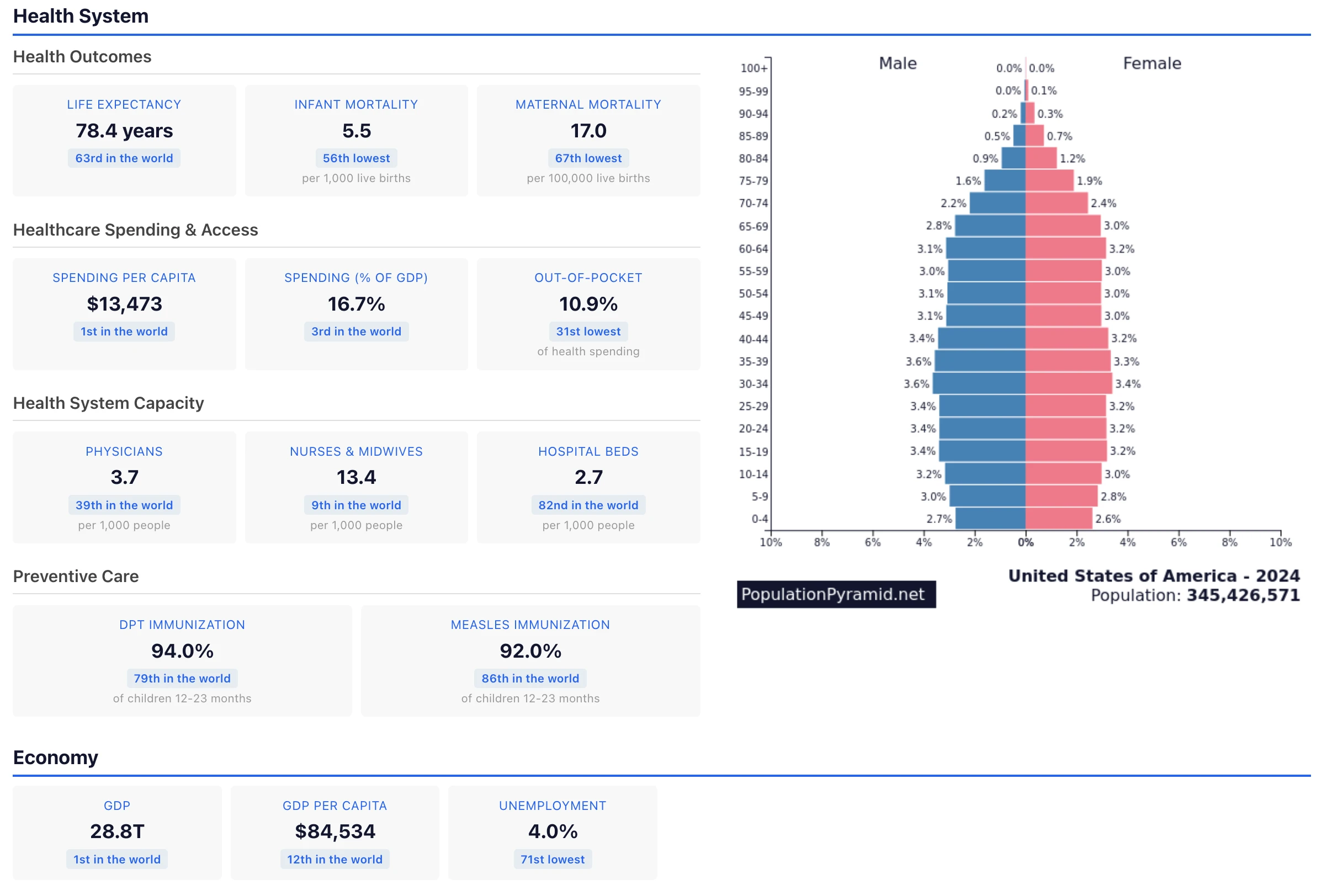Image resolution: width=1327 pixels, height=896 pixels.
Task: Select the '82nd in the world' hospital beds badge
Action: 588,505
